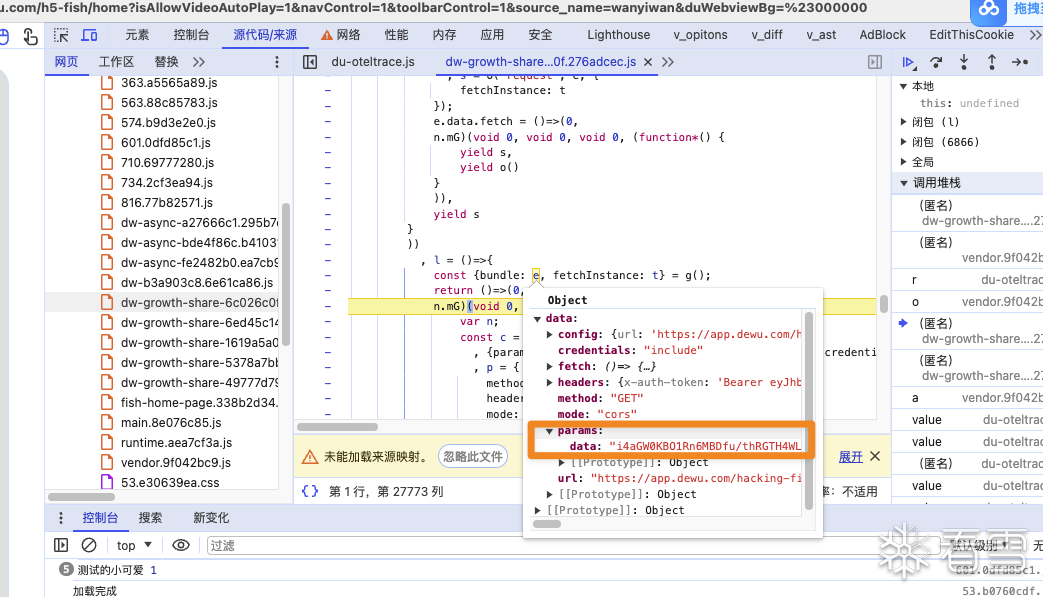Expand the headers property in the popup
The height and width of the screenshot is (597, 1043).
(549, 382)
